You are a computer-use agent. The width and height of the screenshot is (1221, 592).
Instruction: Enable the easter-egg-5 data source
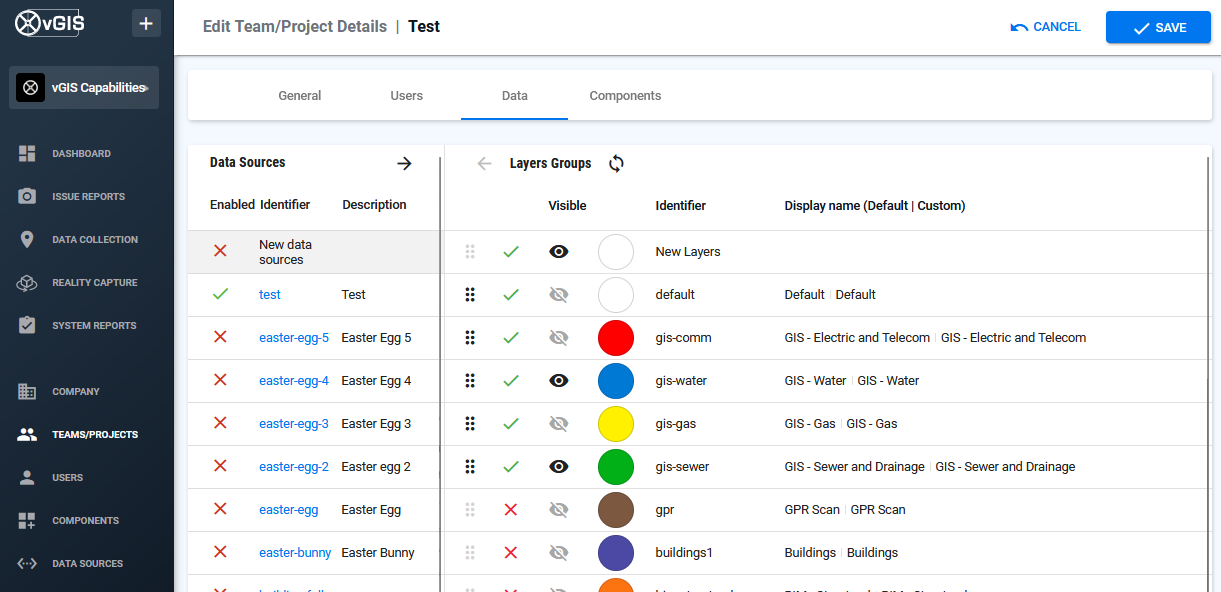[x=221, y=337]
